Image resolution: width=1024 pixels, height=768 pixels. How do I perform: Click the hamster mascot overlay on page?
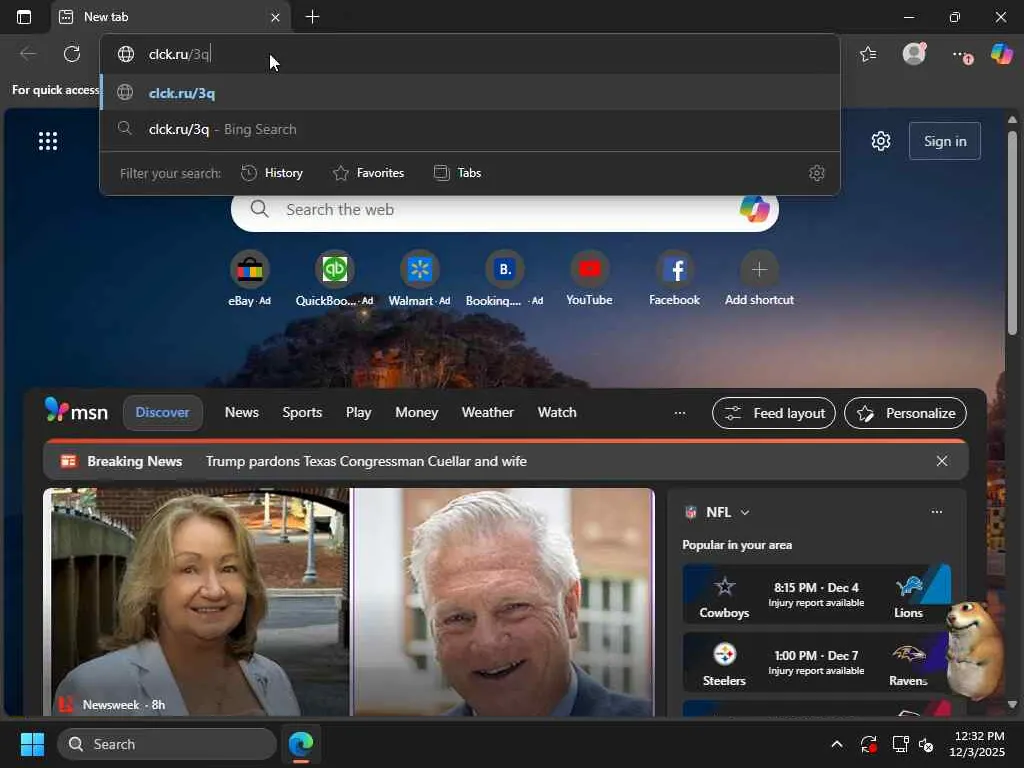coord(975,650)
